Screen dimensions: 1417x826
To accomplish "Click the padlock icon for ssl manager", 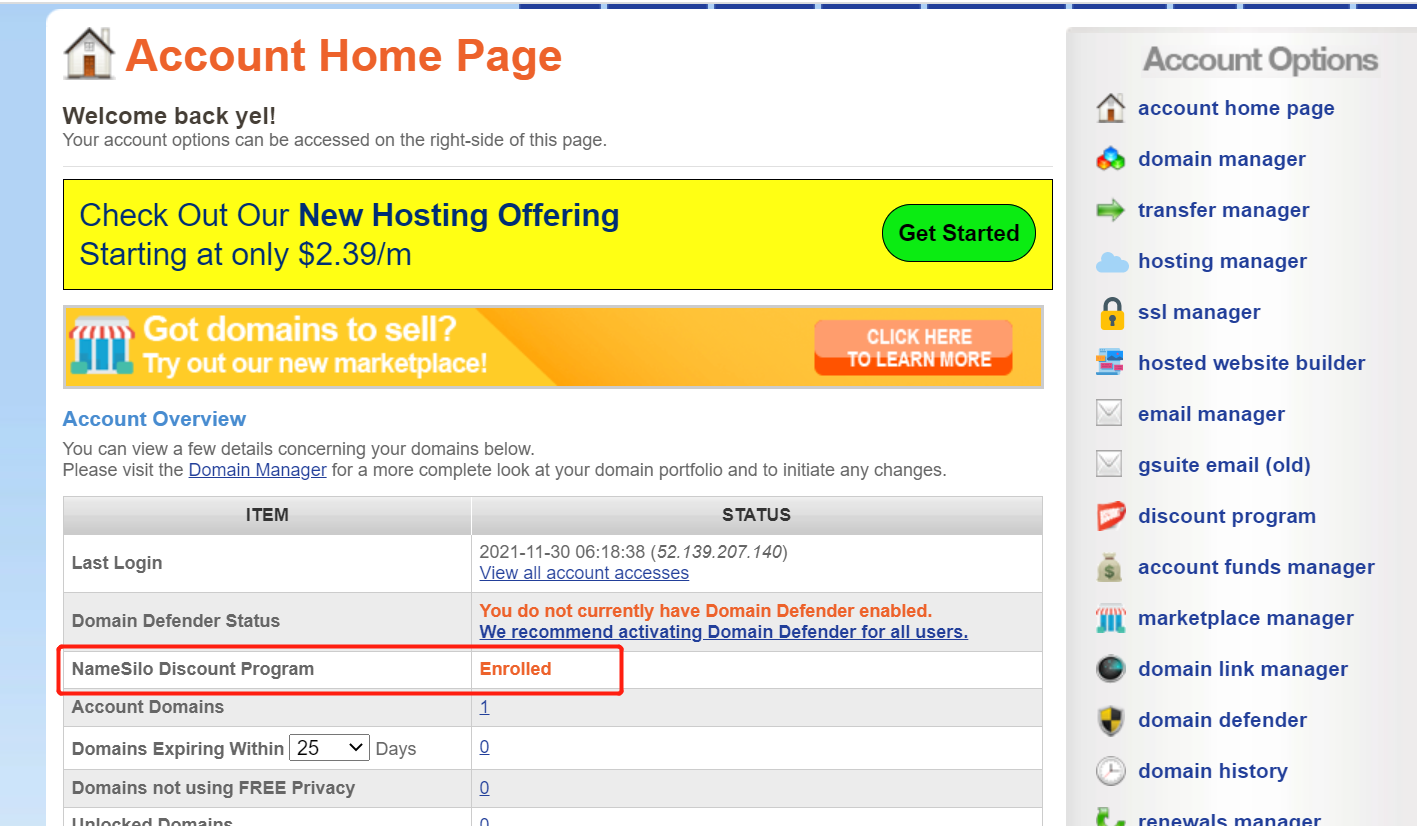I will pyautogui.click(x=1111, y=313).
